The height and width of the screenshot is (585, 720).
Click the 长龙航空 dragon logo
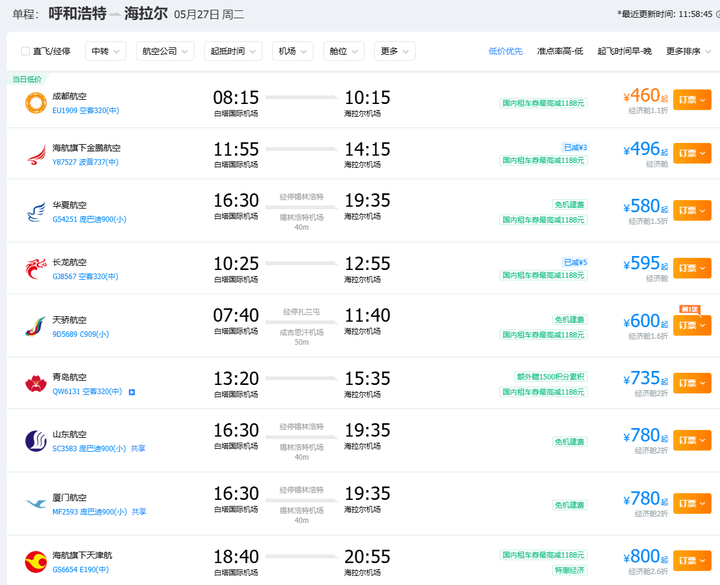pos(36,269)
